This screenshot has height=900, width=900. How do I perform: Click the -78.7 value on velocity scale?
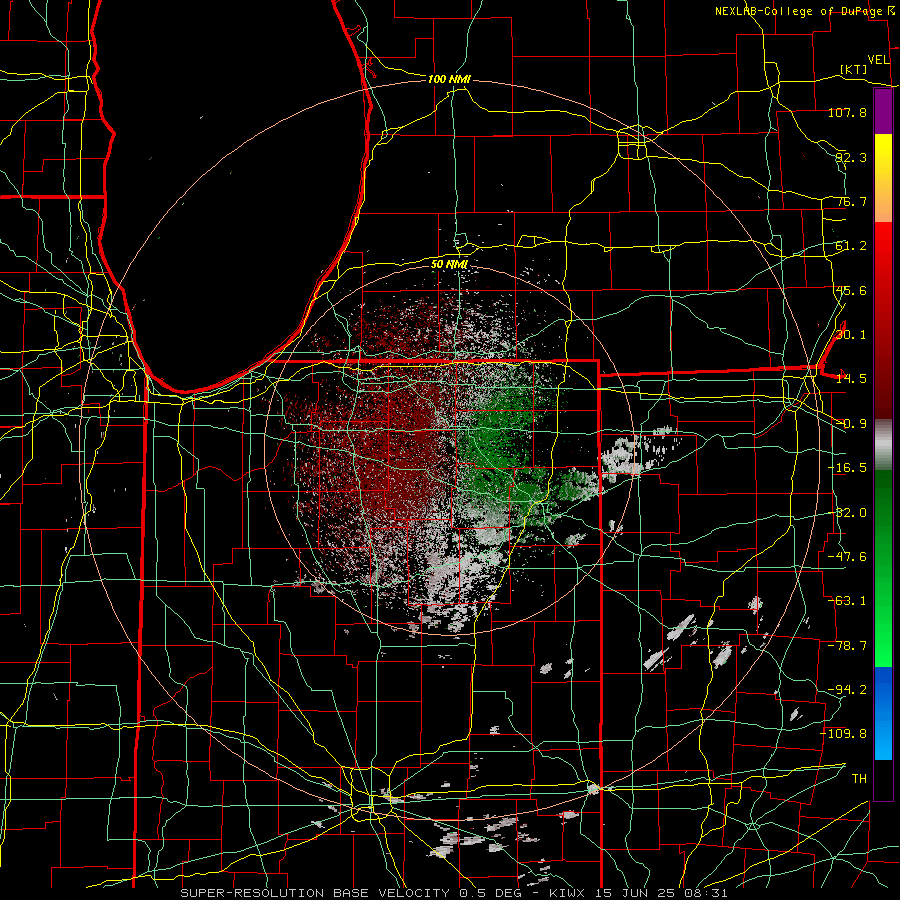(x=847, y=646)
